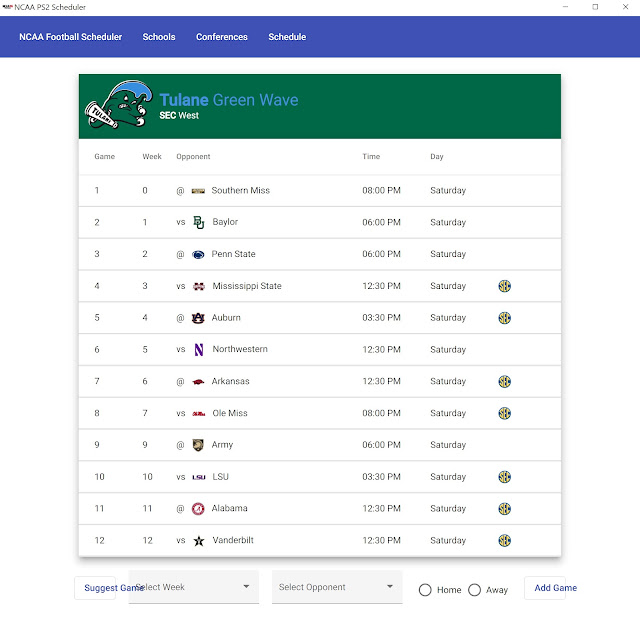640x632 pixels.
Task: Click the app icon in the title bar
Action: tap(7, 7)
